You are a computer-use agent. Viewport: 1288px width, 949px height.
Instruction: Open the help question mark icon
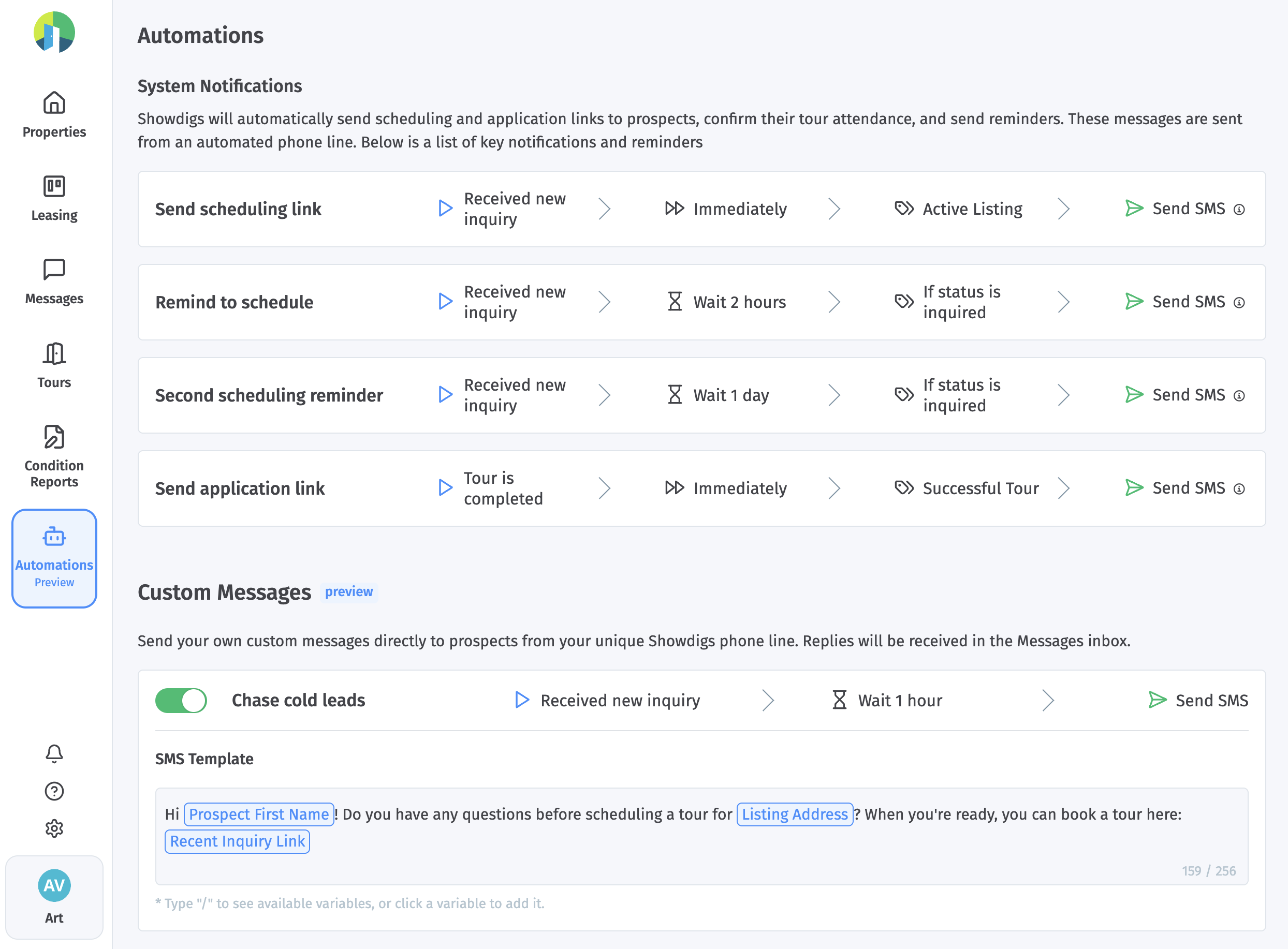click(x=54, y=791)
